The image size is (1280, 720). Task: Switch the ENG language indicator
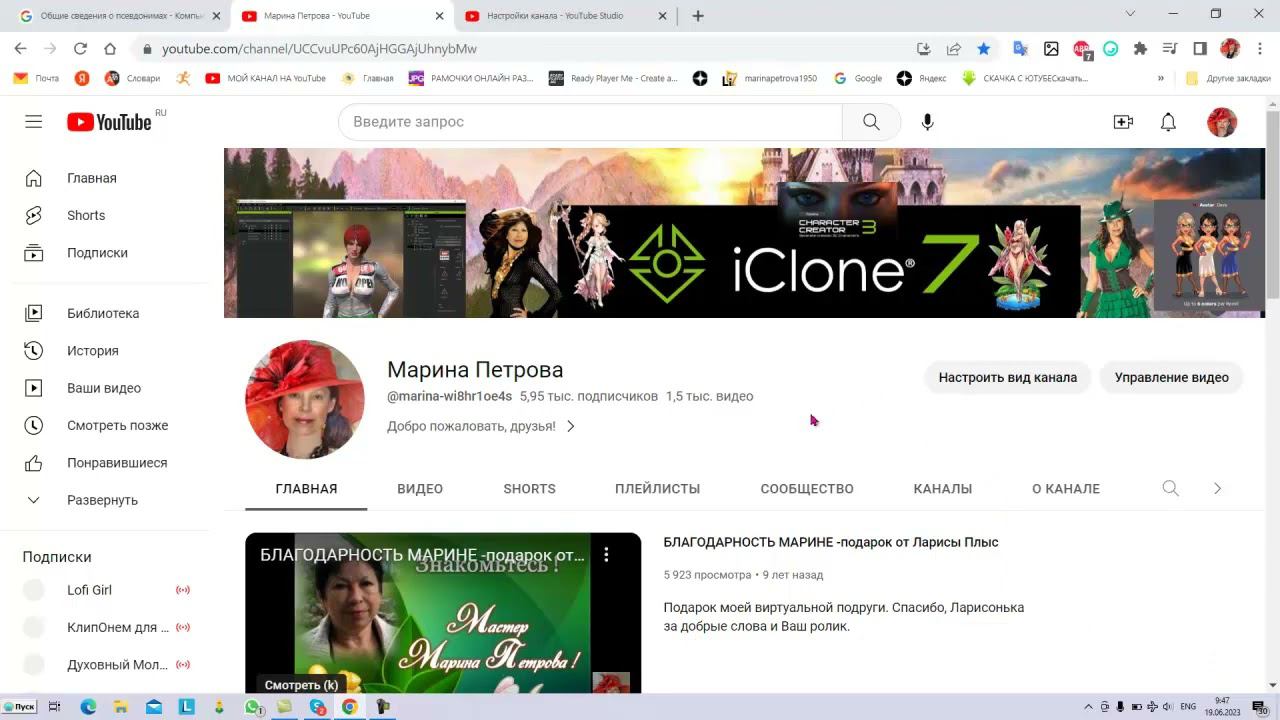(x=1188, y=707)
